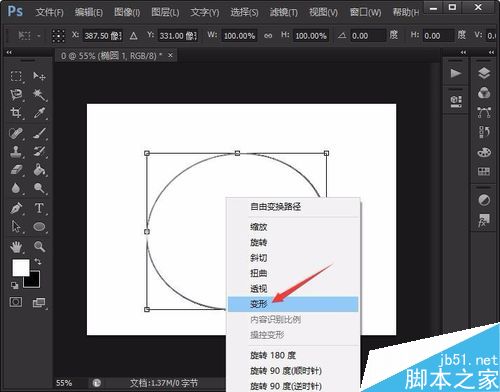Open the Swatches panel grid icon
500x392 pixels.
coord(484,172)
